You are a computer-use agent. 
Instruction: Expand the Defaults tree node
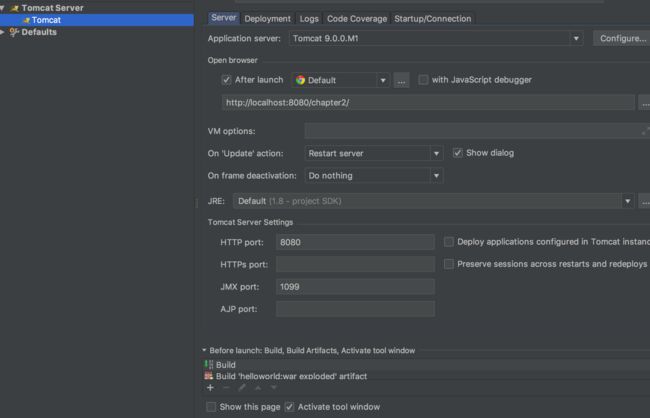click(2, 32)
